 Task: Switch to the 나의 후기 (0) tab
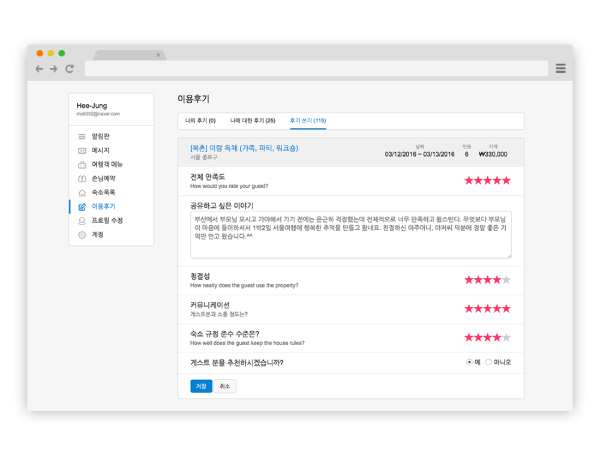coord(201,121)
